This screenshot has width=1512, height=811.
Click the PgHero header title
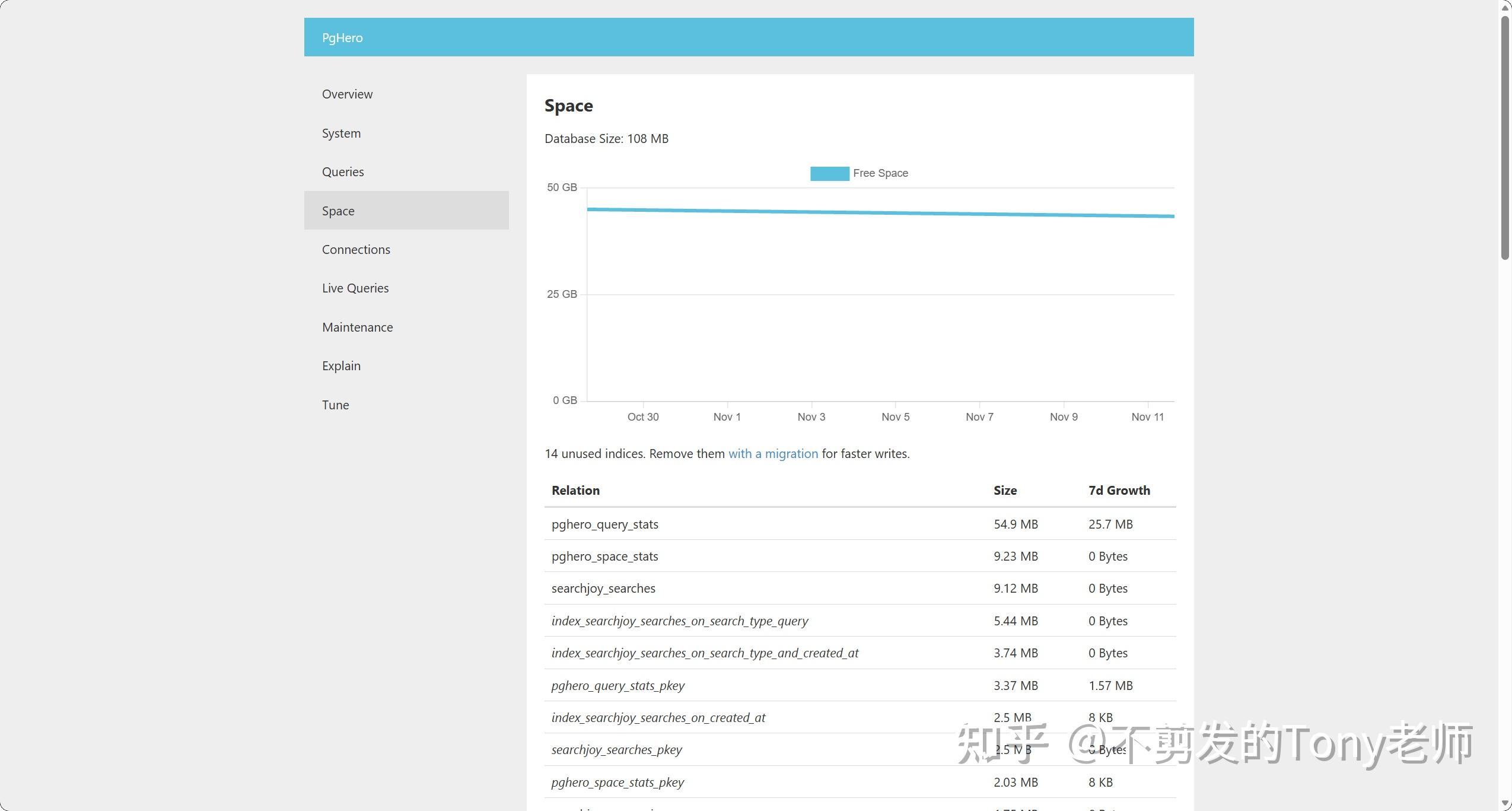[342, 38]
